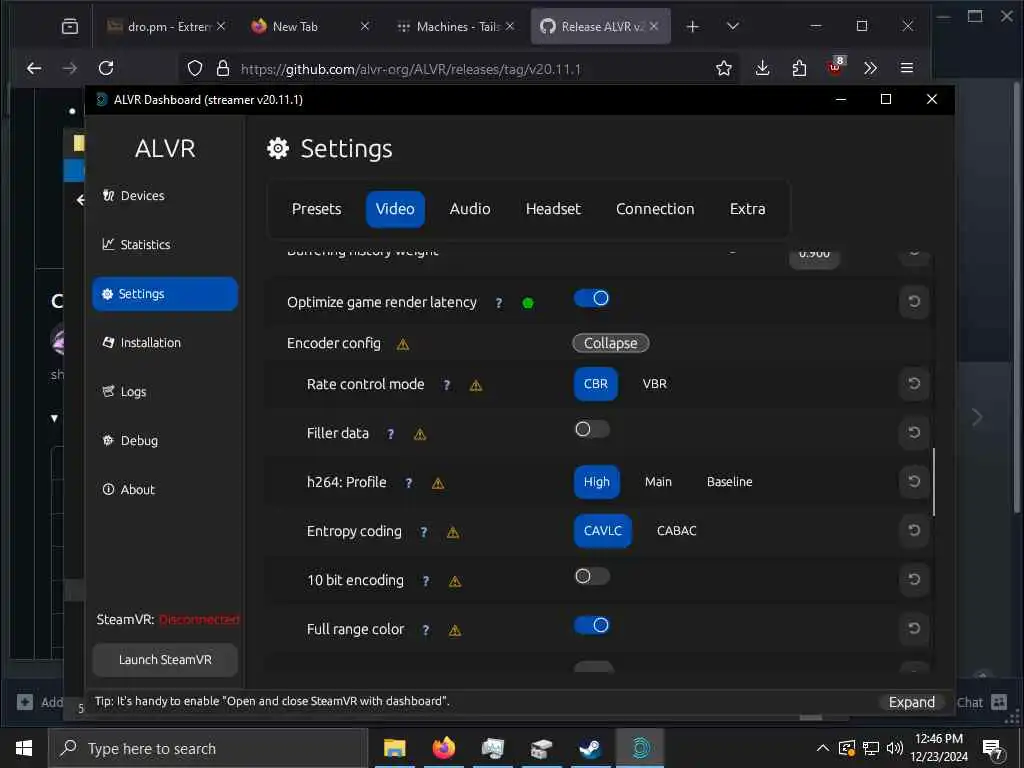Reset Full range color to default
The width and height of the screenshot is (1024, 768).
914,628
